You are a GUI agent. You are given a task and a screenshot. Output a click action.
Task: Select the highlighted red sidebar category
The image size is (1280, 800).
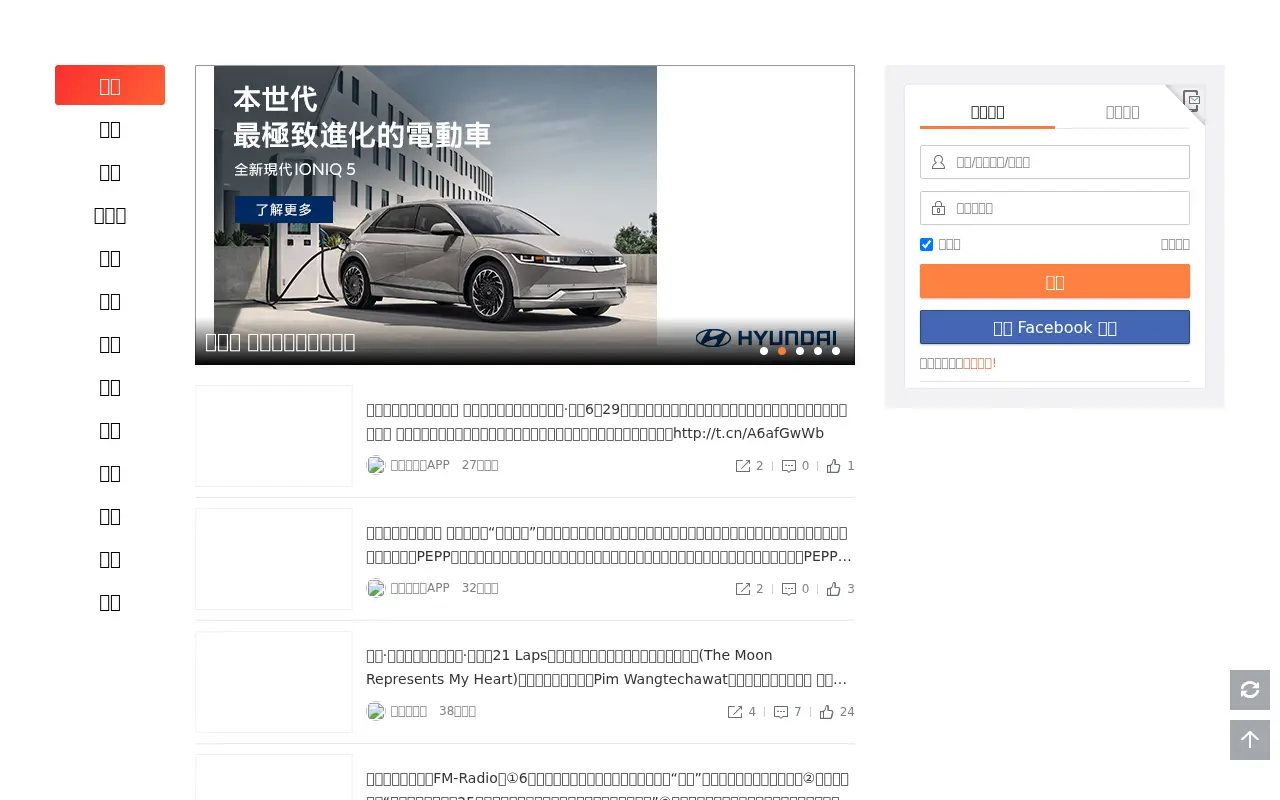click(x=110, y=85)
